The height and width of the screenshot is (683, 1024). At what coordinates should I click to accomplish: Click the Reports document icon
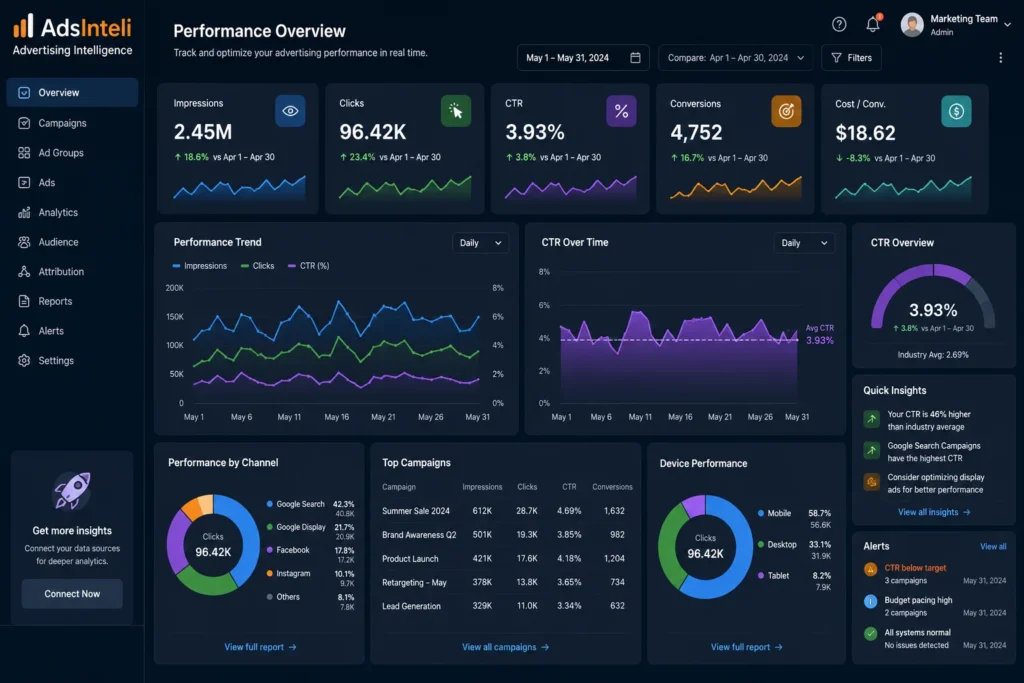[x=24, y=301]
